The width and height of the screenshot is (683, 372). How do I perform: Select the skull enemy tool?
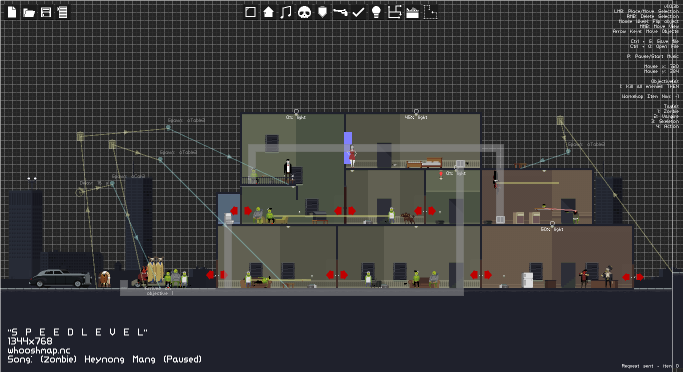coord(304,12)
